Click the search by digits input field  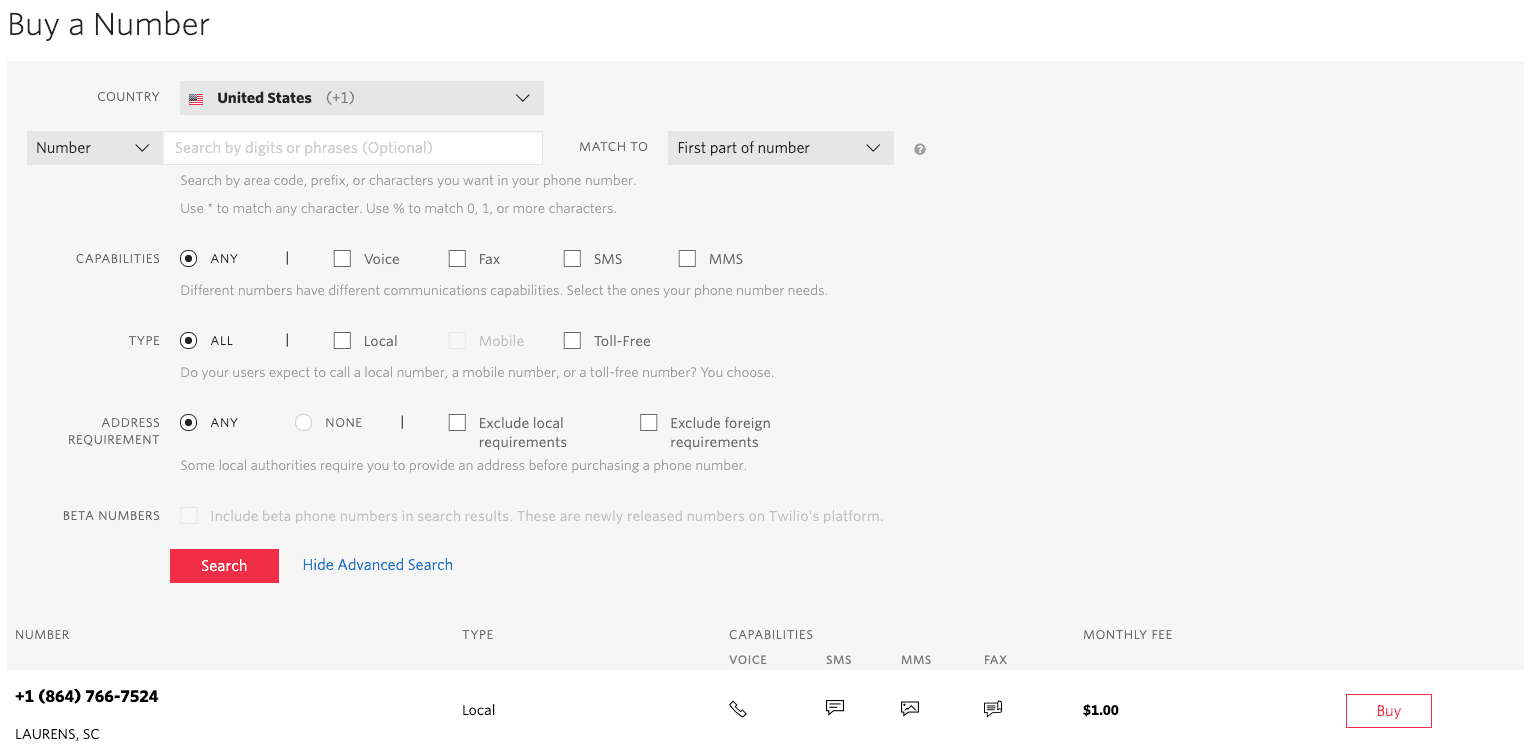pyautogui.click(x=352, y=147)
